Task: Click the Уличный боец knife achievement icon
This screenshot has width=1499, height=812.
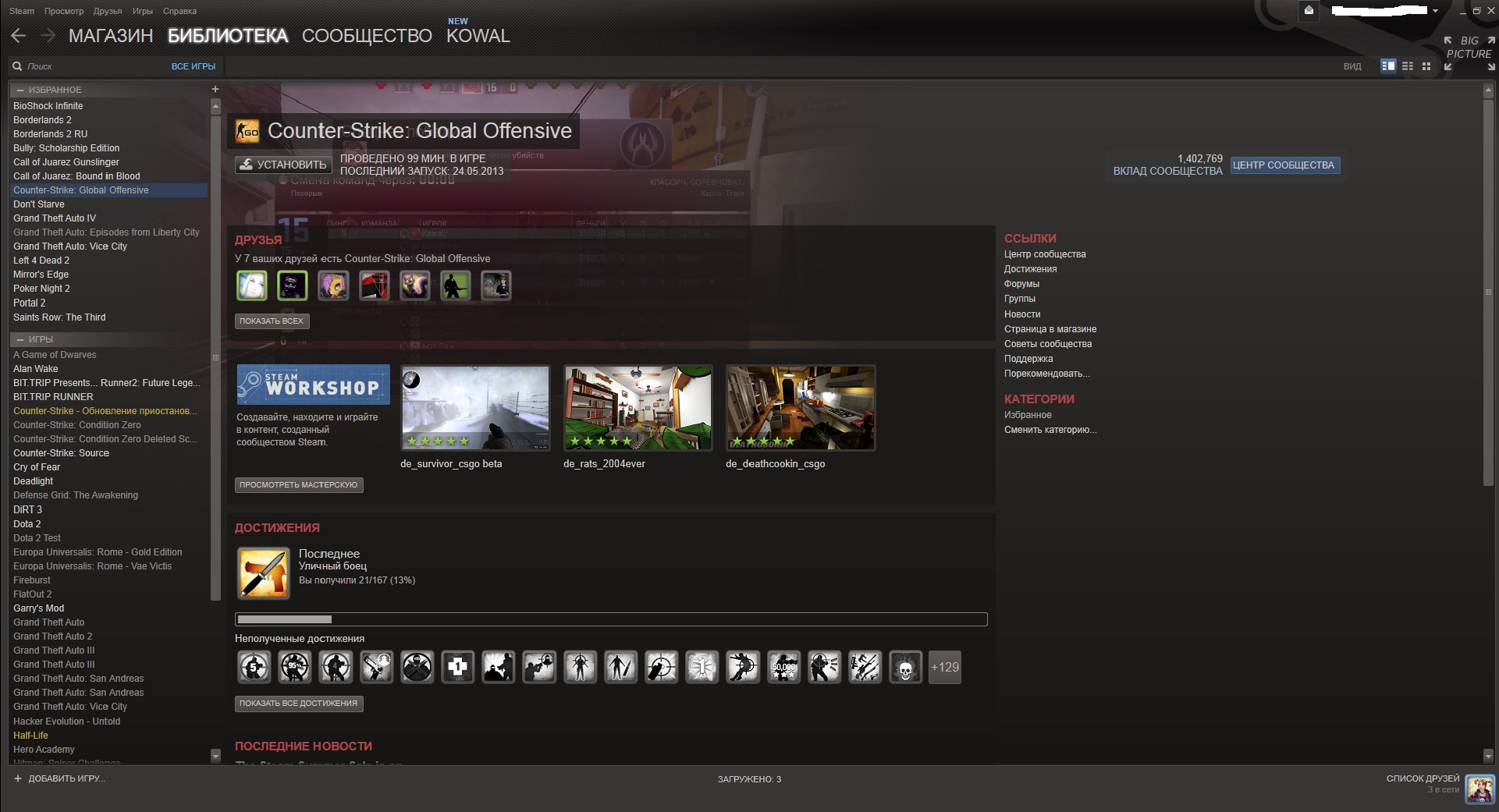Action: coord(264,573)
